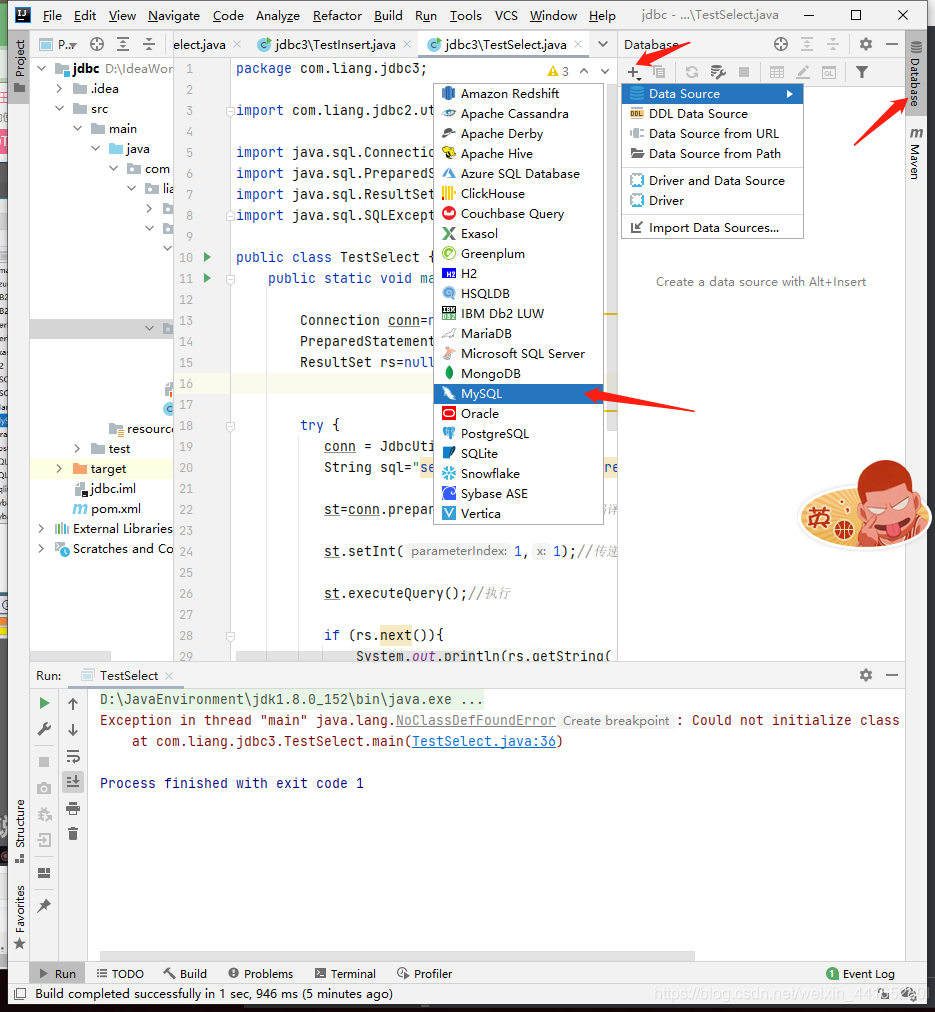935x1012 pixels.
Task: Choose DDL Data Source menu entry
Action: tap(712, 114)
